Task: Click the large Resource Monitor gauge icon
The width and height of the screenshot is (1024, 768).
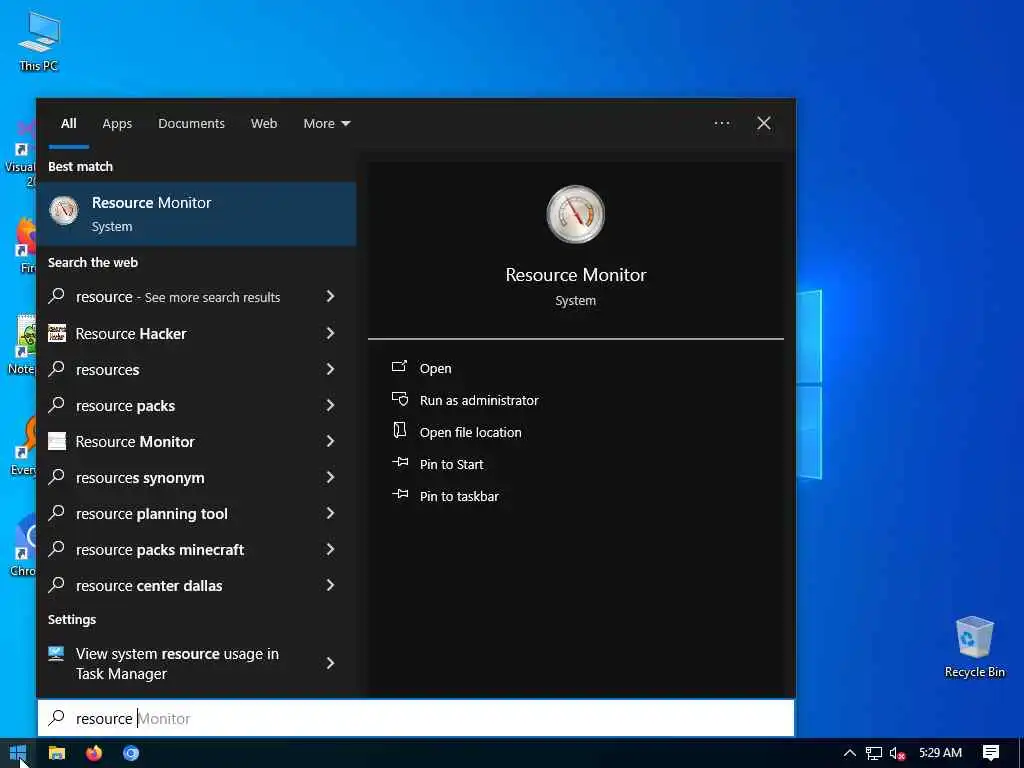Action: click(x=575, y=214)
